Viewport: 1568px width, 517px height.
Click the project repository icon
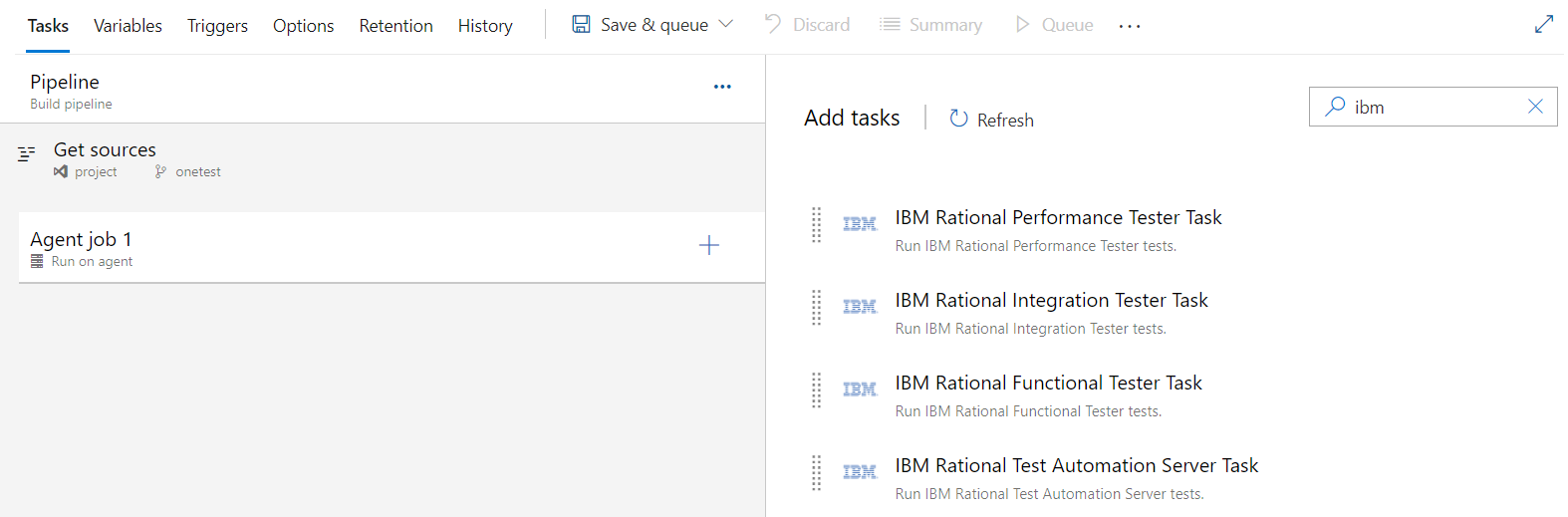click(61, 171)
